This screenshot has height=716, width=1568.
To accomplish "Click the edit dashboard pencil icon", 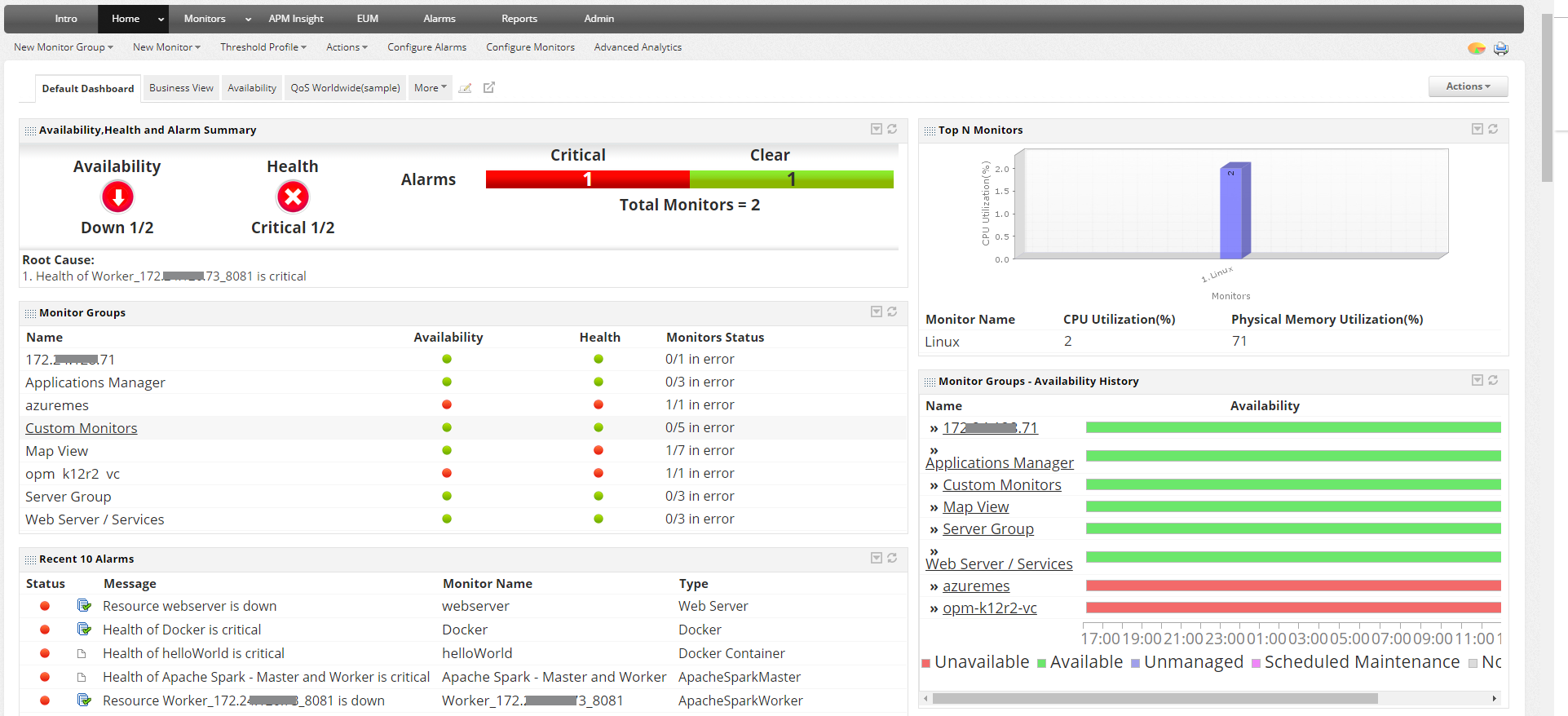I will click(465, 88).
